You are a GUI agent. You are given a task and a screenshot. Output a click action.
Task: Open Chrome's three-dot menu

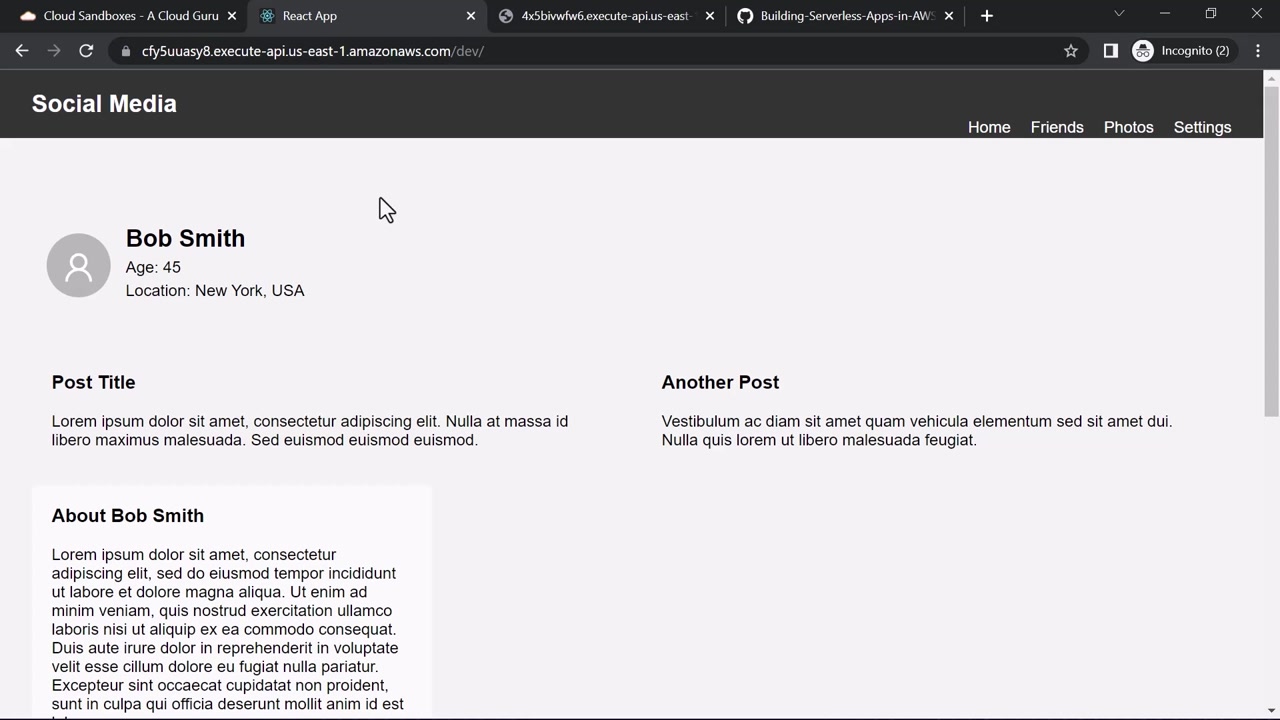(1258, 51)
